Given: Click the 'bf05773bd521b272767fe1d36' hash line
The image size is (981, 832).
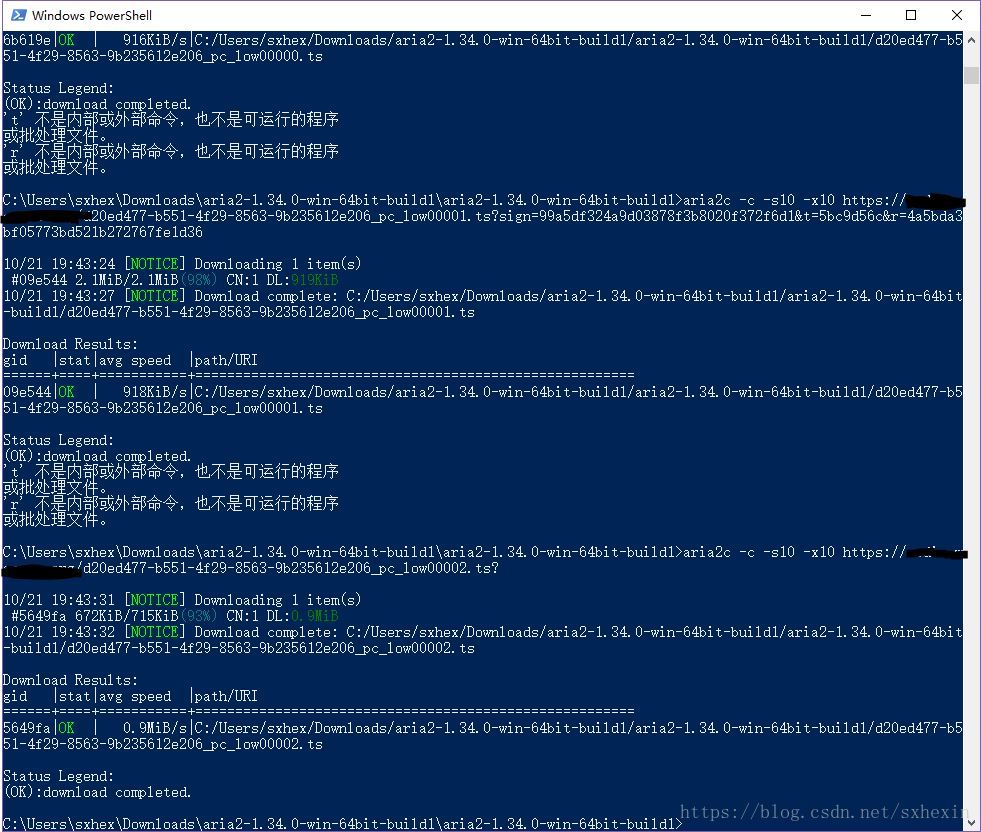Looking at the screenshot, I should tap(103, 232).
